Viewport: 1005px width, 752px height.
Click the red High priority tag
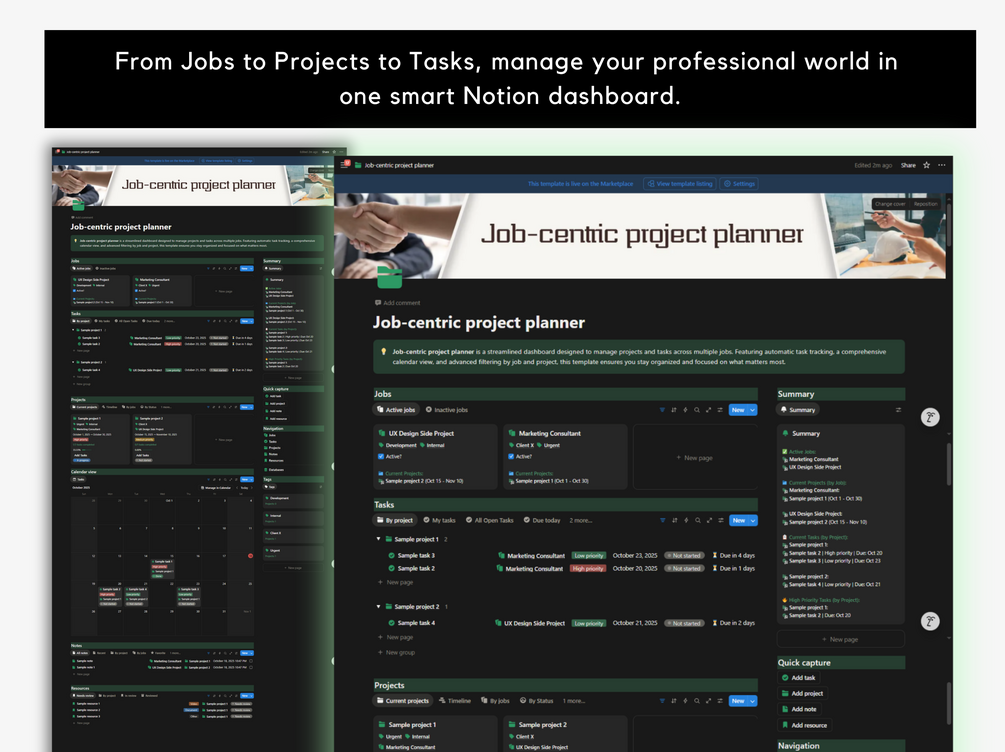(588, 569)
